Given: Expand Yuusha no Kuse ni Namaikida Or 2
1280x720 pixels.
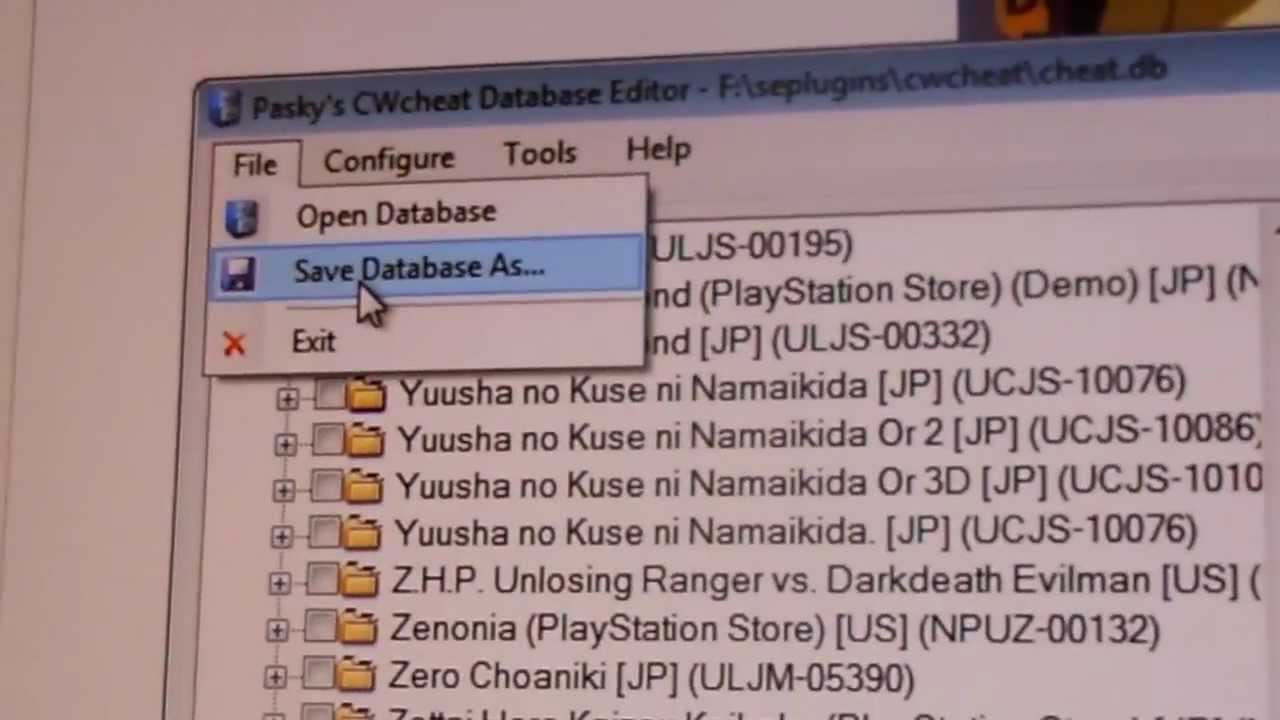Looking at the screenshot, I should [x=285, y=443].
